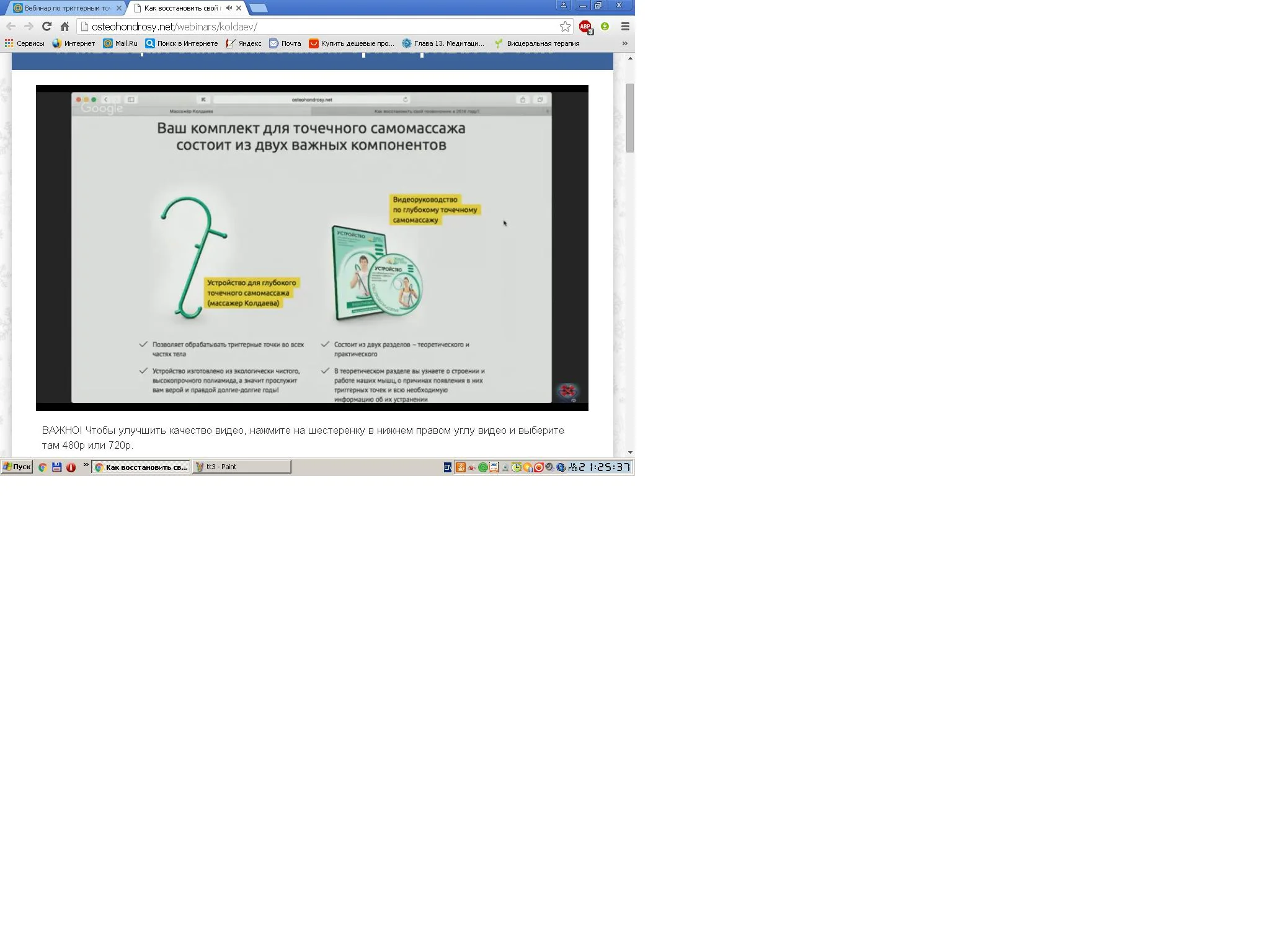Open the Adblock Plus extension
The height and width of the screenshot is (952, 1270).
[x=585, y=27]
